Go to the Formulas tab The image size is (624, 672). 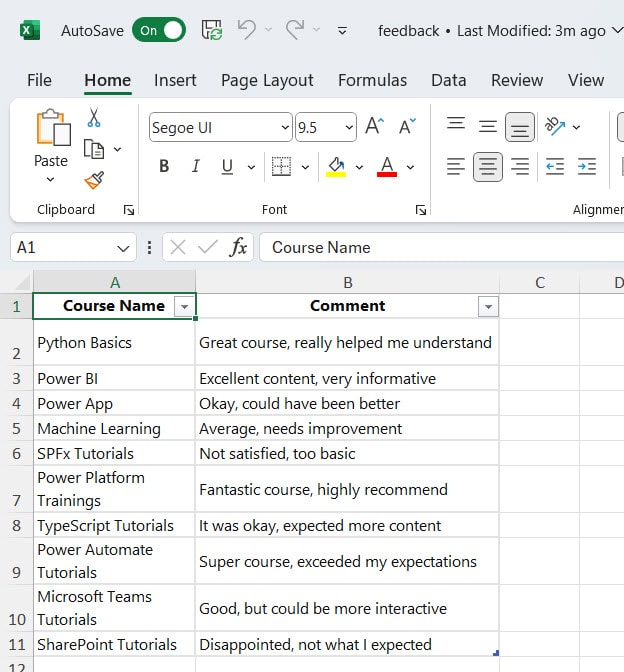[372, 80]
